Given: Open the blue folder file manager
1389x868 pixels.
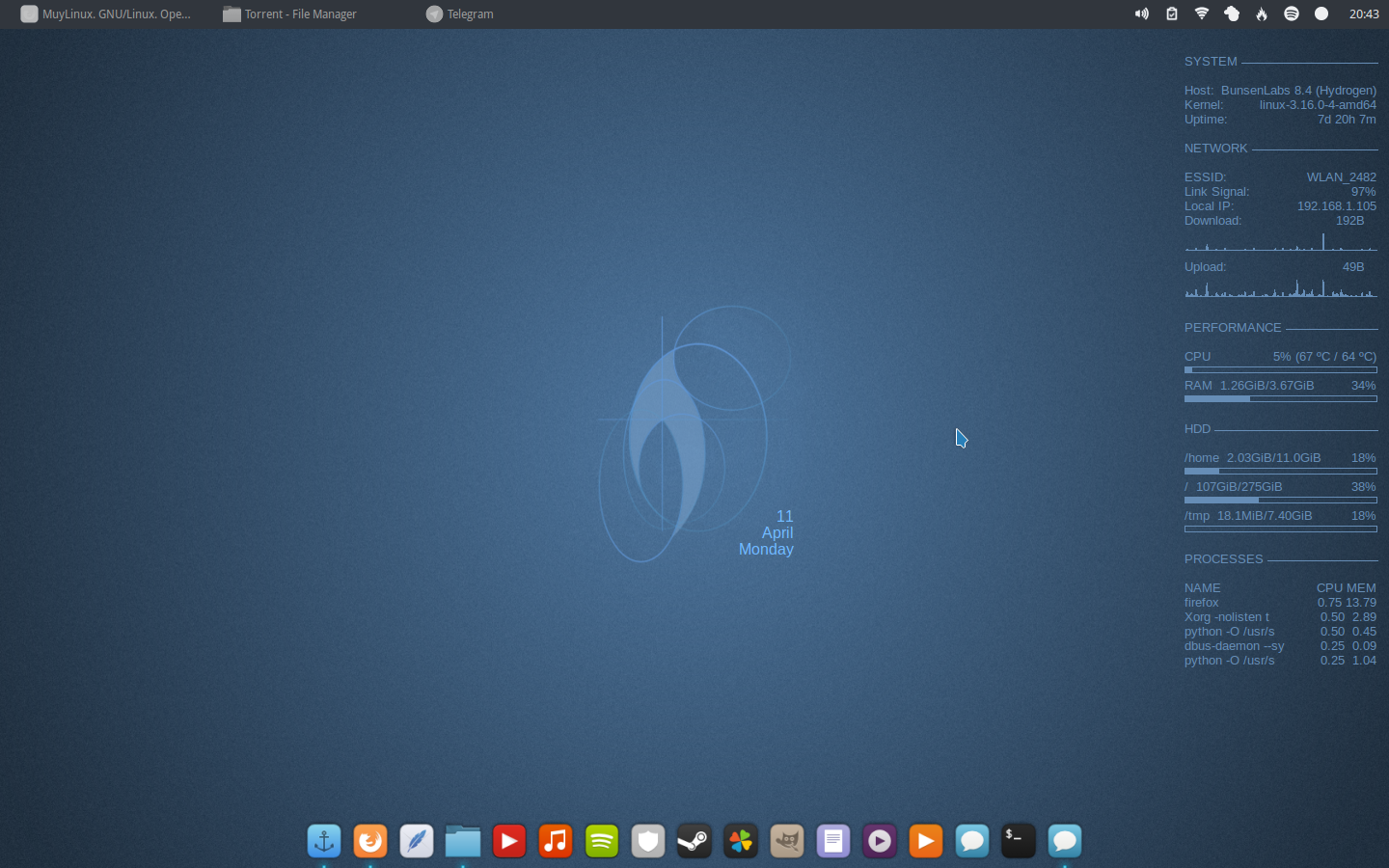Looking at the screenshot, I should (x=463, y=841).
